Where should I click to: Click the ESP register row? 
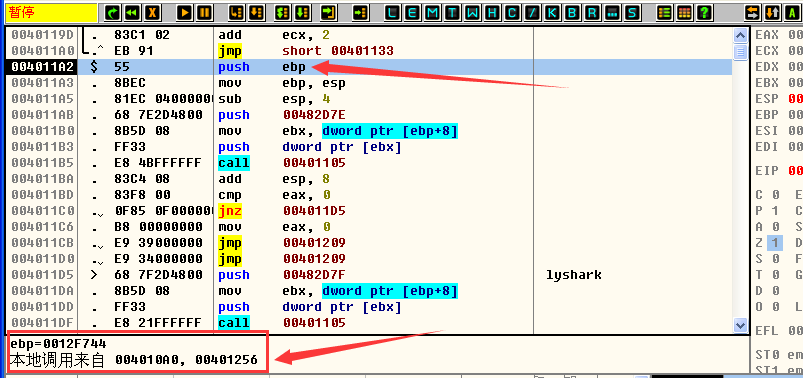(x=778, y=99)
